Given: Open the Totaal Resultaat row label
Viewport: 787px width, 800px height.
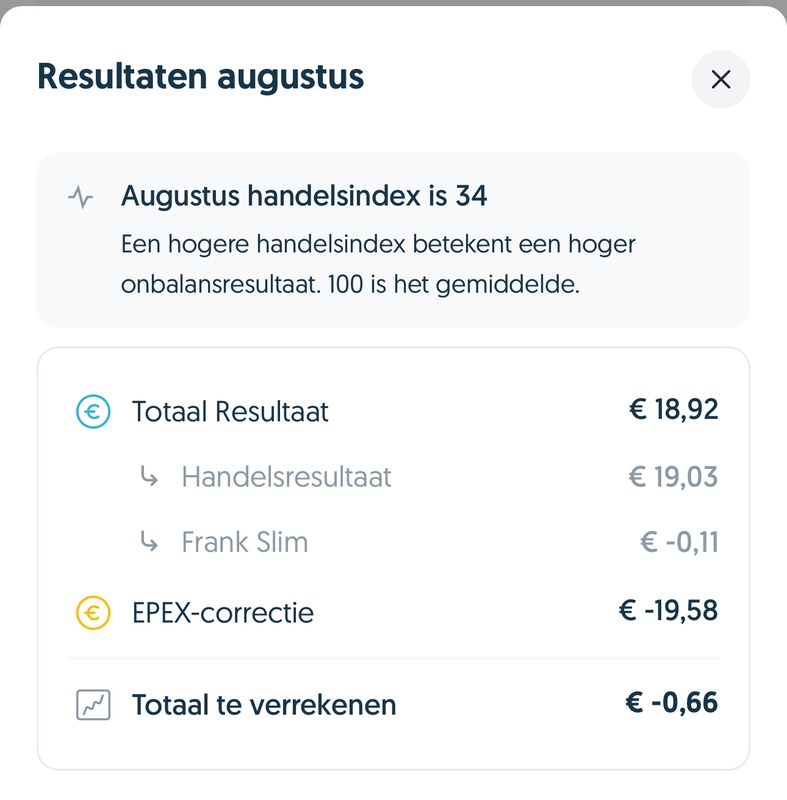Looking at the screenshot, I should coord(230,411).
